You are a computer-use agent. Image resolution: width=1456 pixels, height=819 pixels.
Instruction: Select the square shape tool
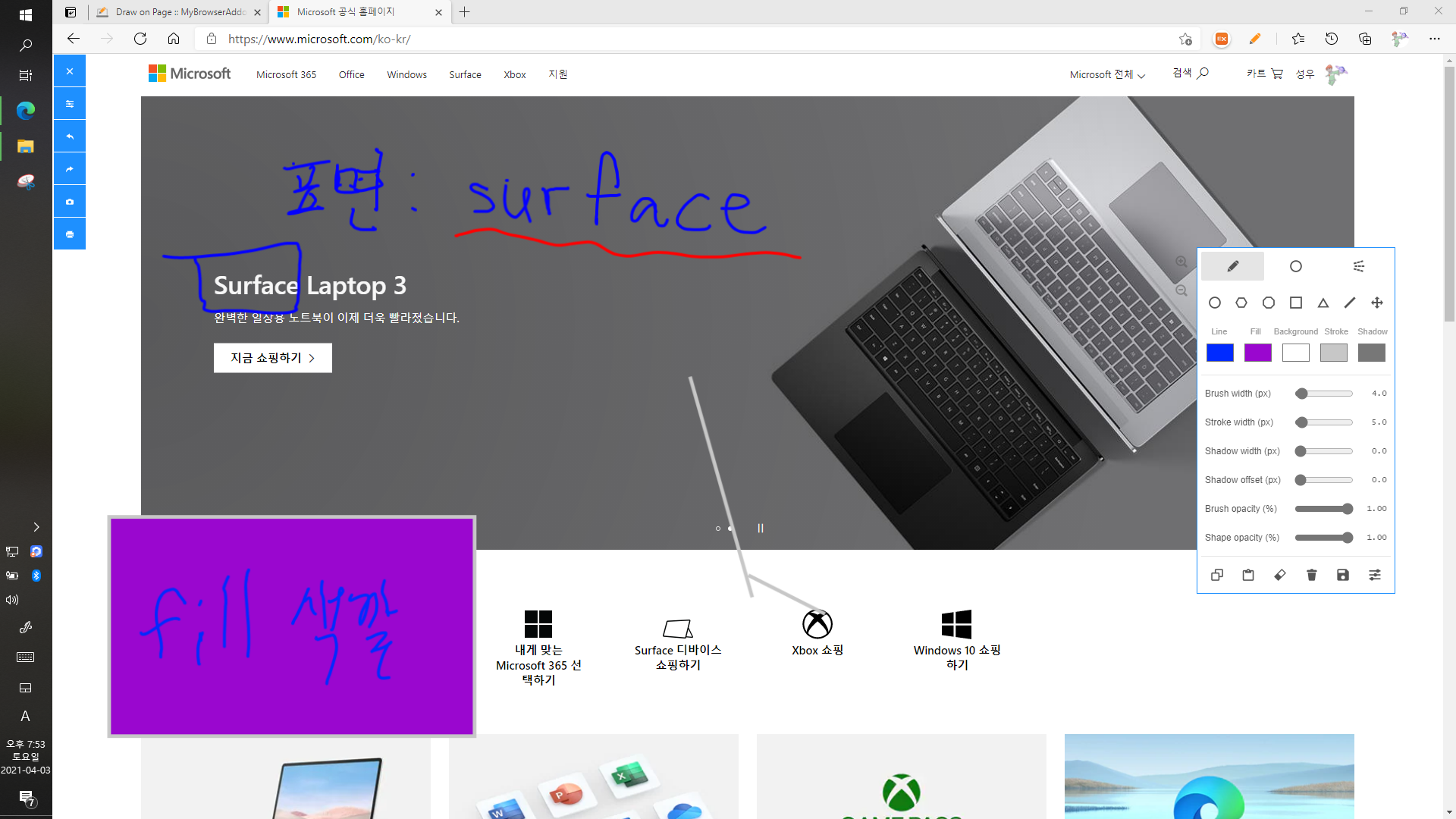tap(1296, 303)
